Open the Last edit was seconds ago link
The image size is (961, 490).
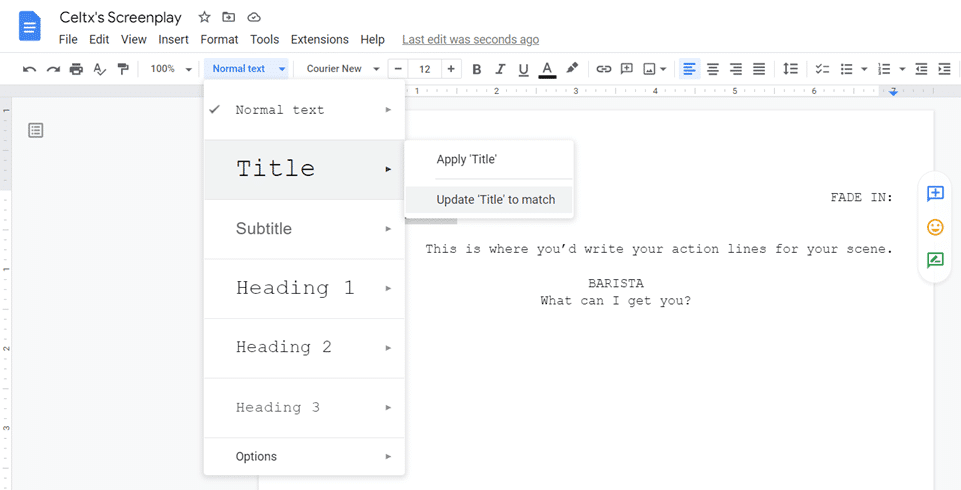(x=471, y=39)
